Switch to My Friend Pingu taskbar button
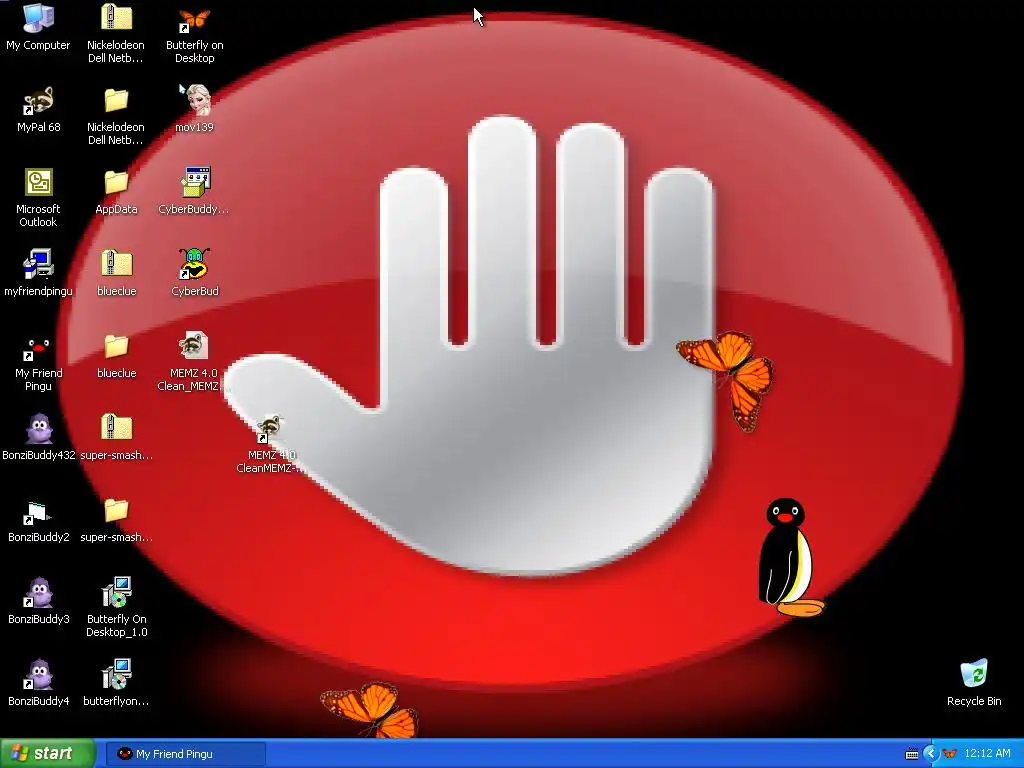This screenshot has height=768, width=1024. [185, 754]
